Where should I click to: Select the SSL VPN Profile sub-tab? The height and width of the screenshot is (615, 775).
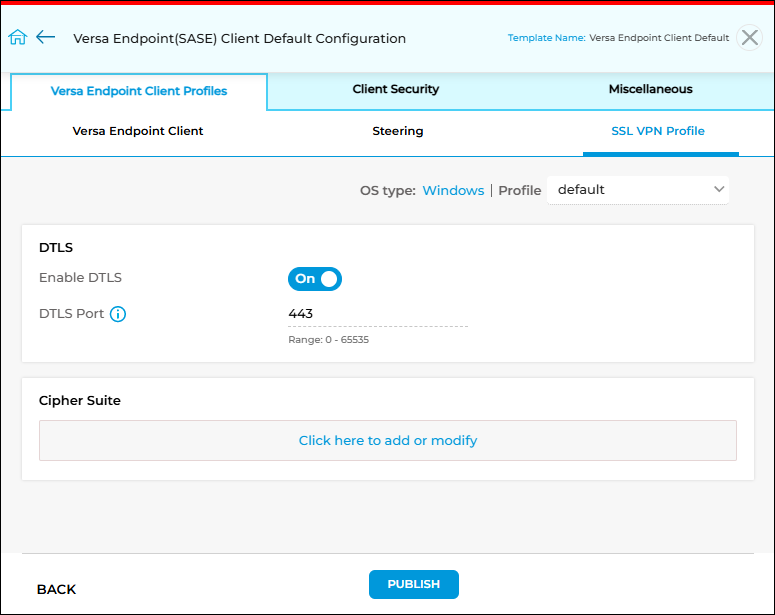(x=658, y=131)
